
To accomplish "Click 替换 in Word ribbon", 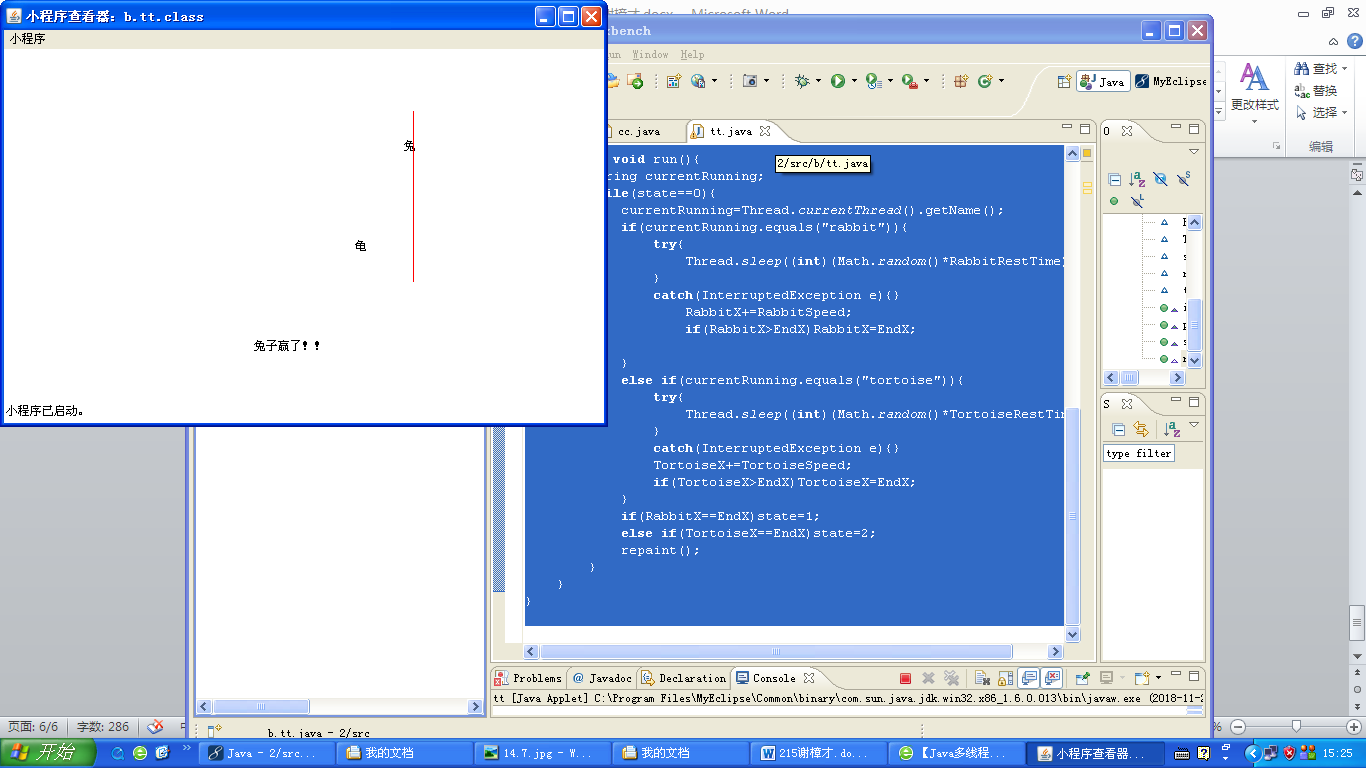I will tap(1316, 90).
